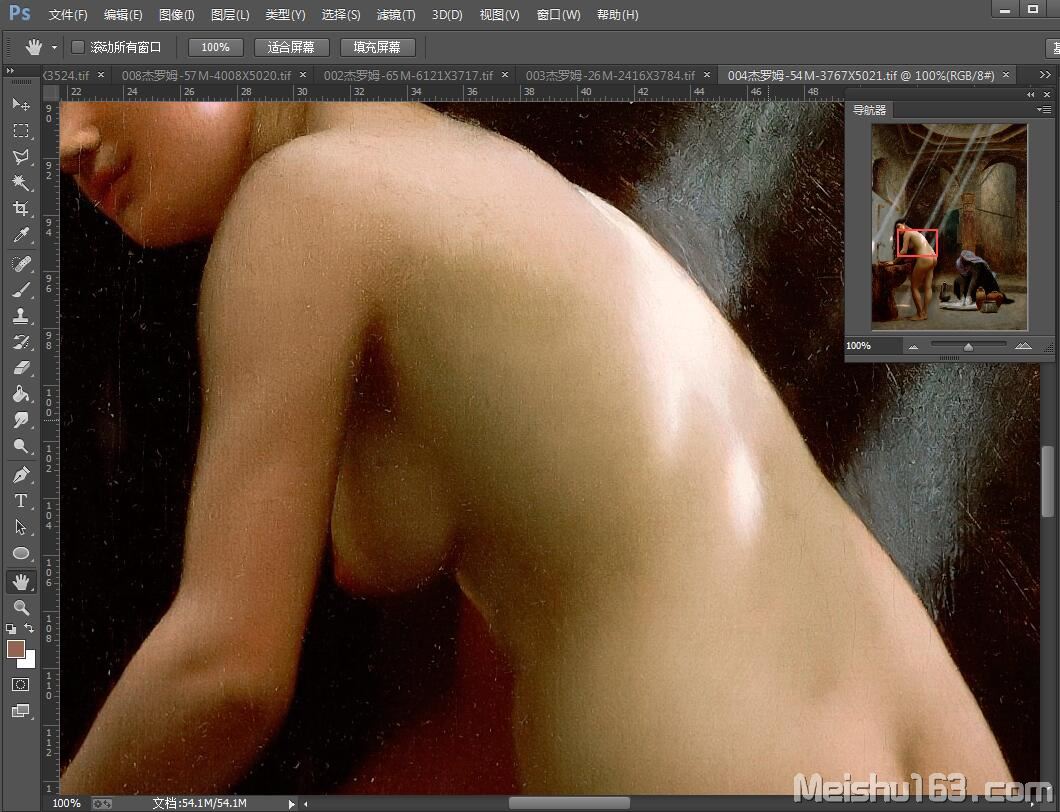Open the Window (窗口) menu
The height and width of the screenshot is (812, 1060).
[x=558, y=14]
